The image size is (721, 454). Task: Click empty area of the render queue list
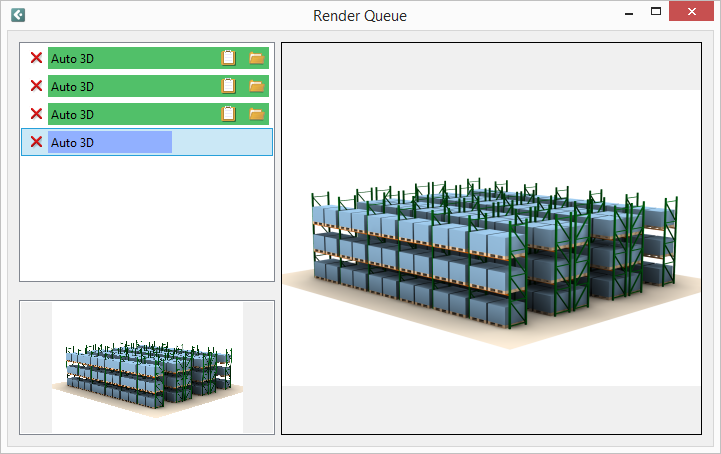pos(147,218)
